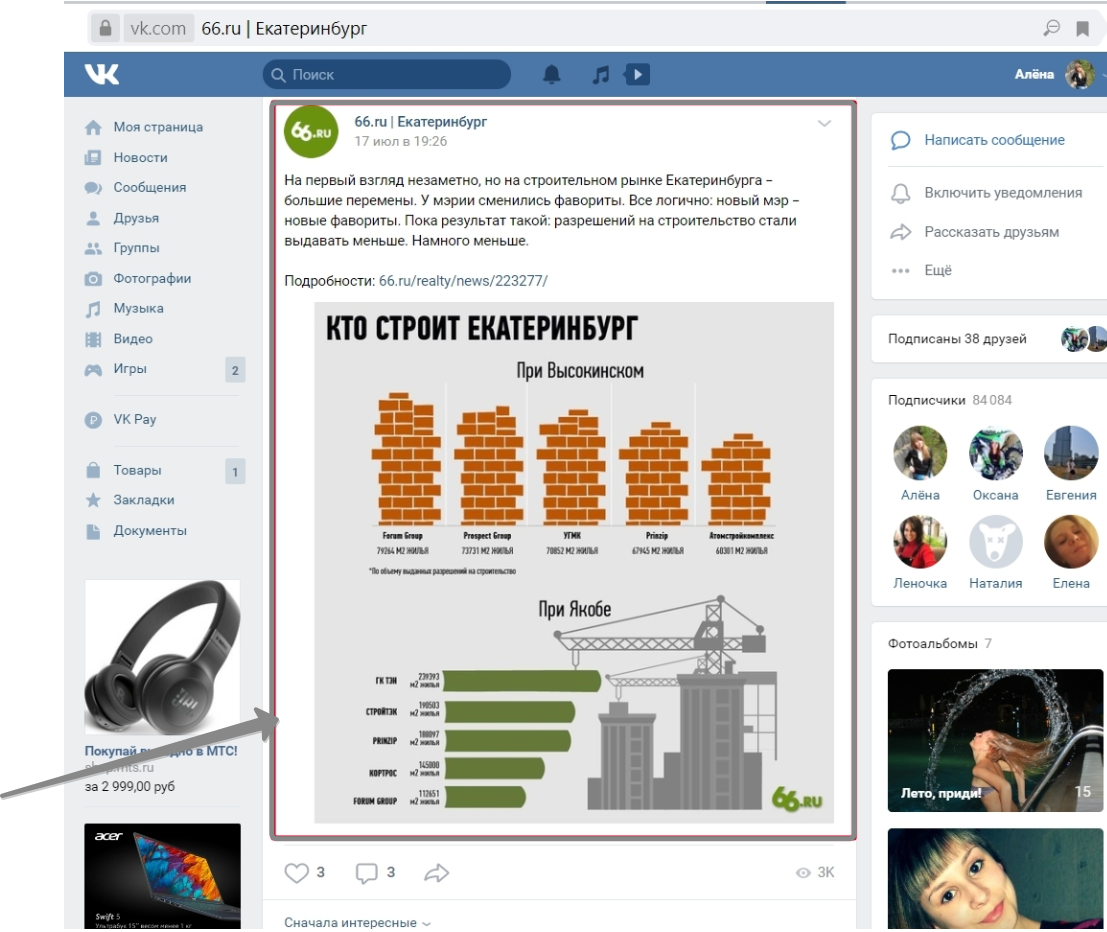Click post date 17 июл в 19:26
Screen dimensions: 1107x932
[400, 141]
